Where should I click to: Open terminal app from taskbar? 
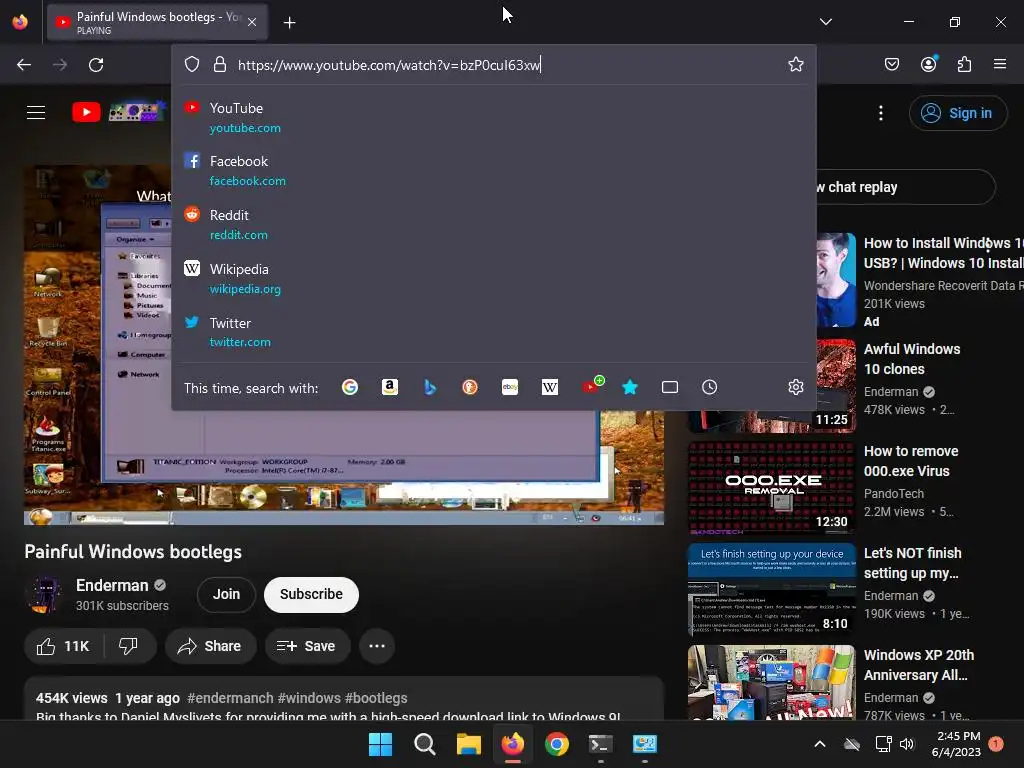(600, 744)
